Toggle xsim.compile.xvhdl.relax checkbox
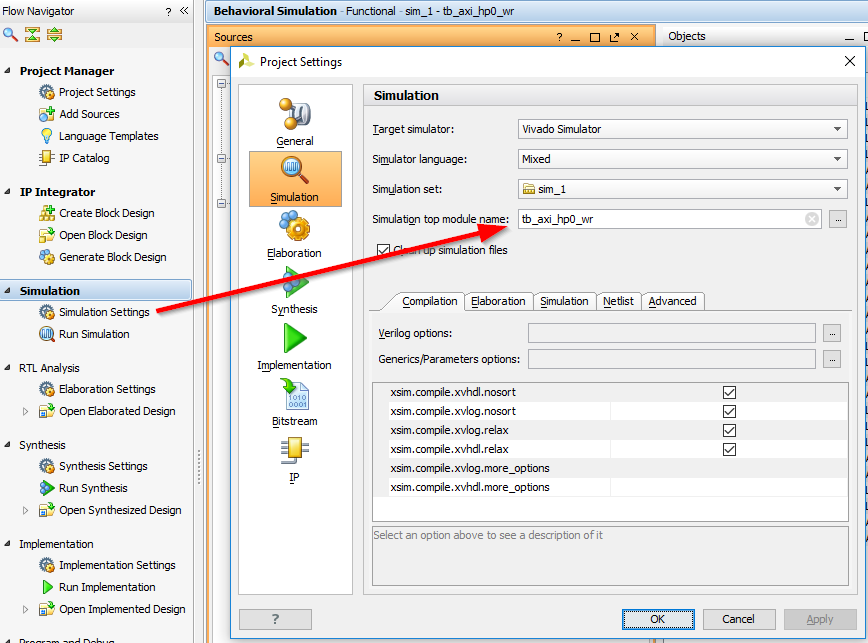This screenshot has height=643, width=868. coord(729,449)
